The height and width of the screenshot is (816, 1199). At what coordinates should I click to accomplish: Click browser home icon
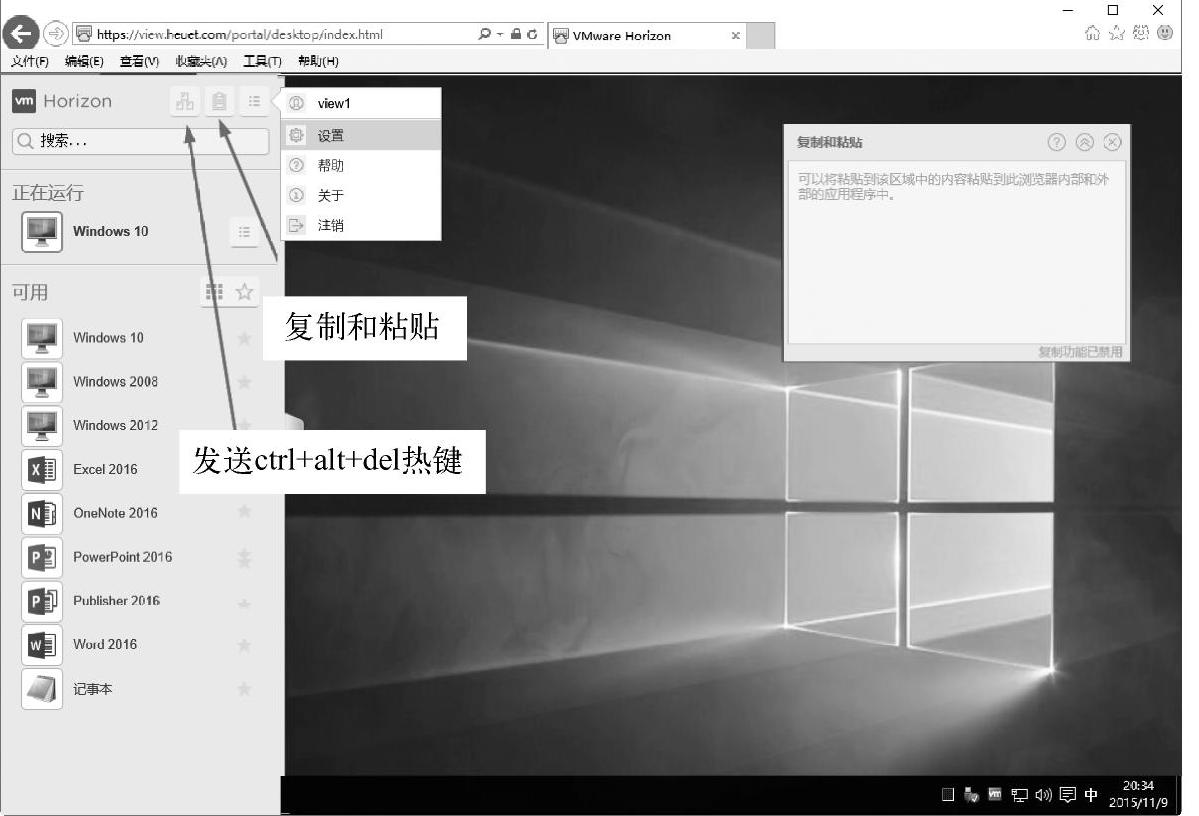coord(1092,33)
